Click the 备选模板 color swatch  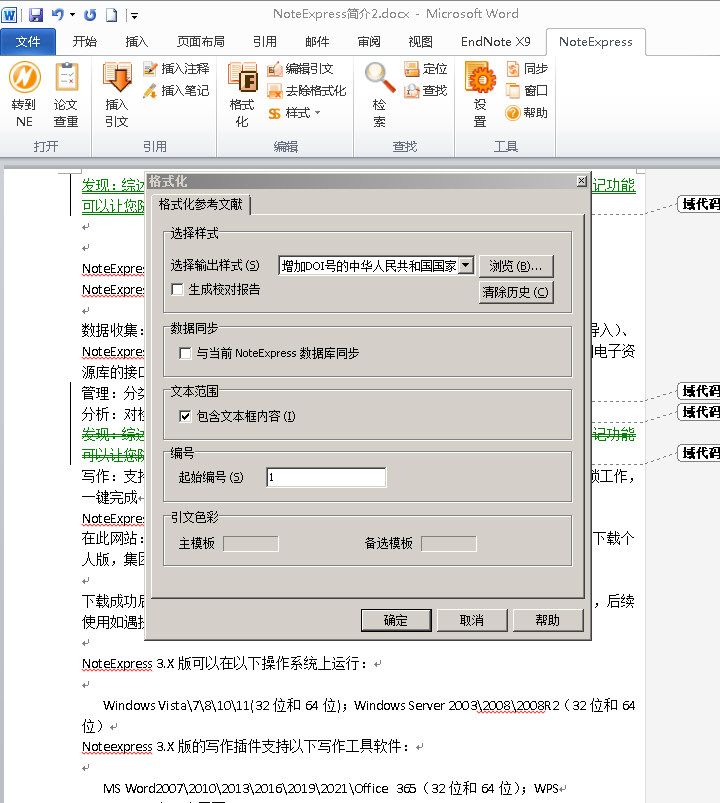(x=449, y=543)
